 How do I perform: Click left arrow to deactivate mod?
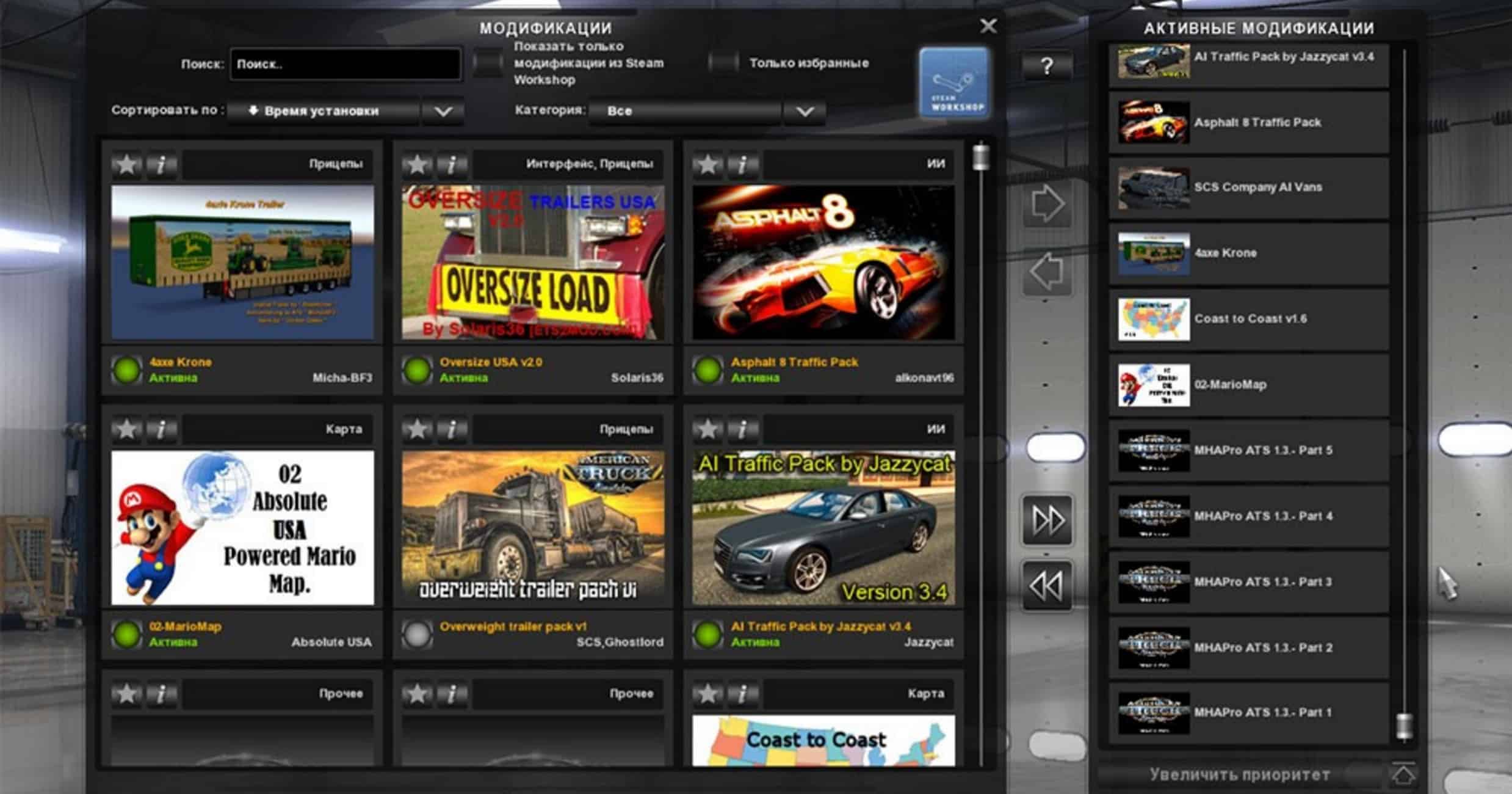1047,272
